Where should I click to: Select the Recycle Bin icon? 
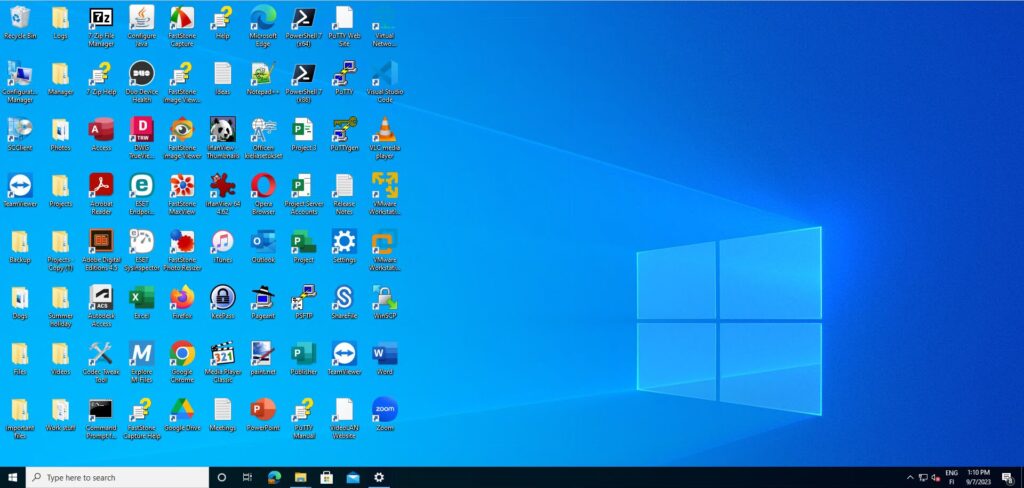click(20, 18)
